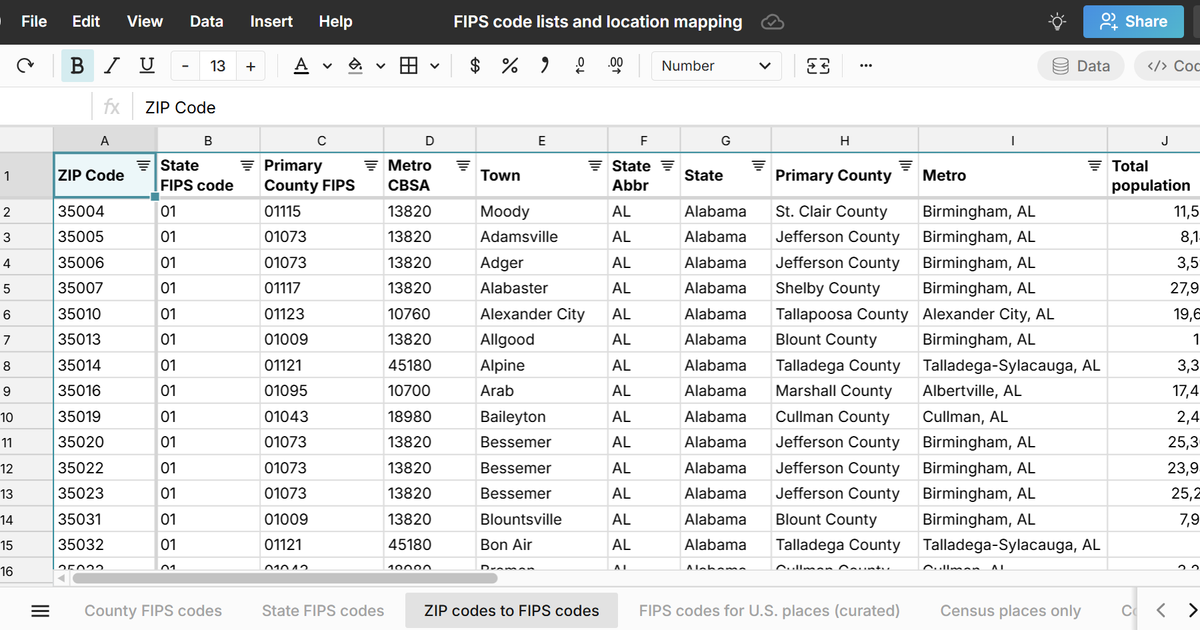Open filter for Primary County FIPS column
This screenshot has height=630, width=1200.
click(371, 165)
